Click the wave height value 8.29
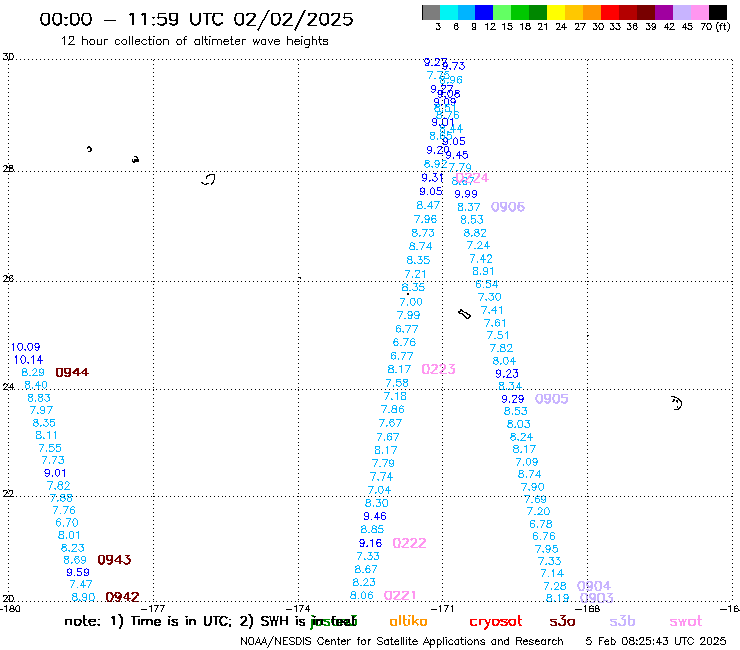Screen dimensions: 740x650 33,372
